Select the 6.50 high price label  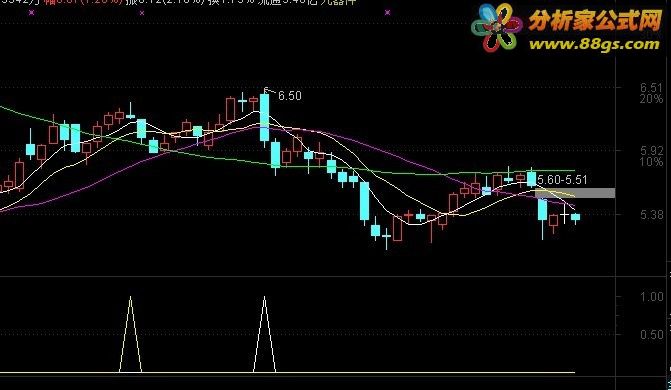point(290,96)
